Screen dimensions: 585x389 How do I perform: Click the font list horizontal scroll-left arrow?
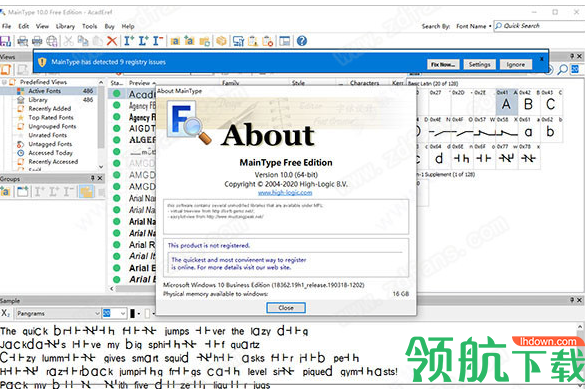[112, 289]
